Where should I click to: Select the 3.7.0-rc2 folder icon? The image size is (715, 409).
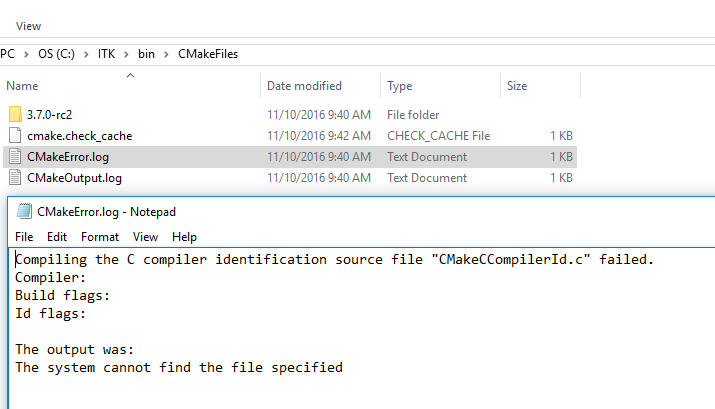click(x=15, y=114)
